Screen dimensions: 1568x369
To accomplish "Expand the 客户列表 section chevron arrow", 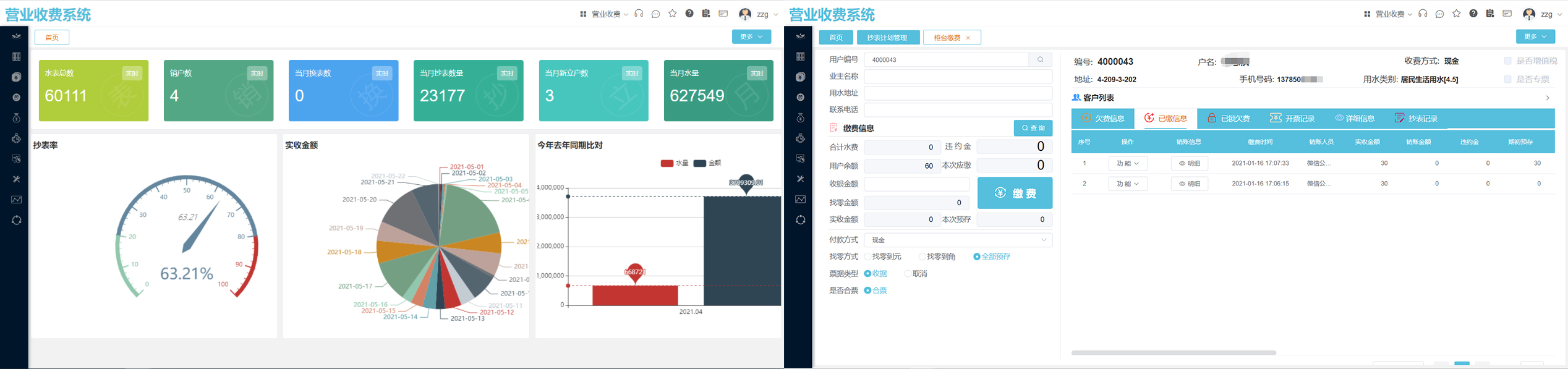I will 1548,98.
